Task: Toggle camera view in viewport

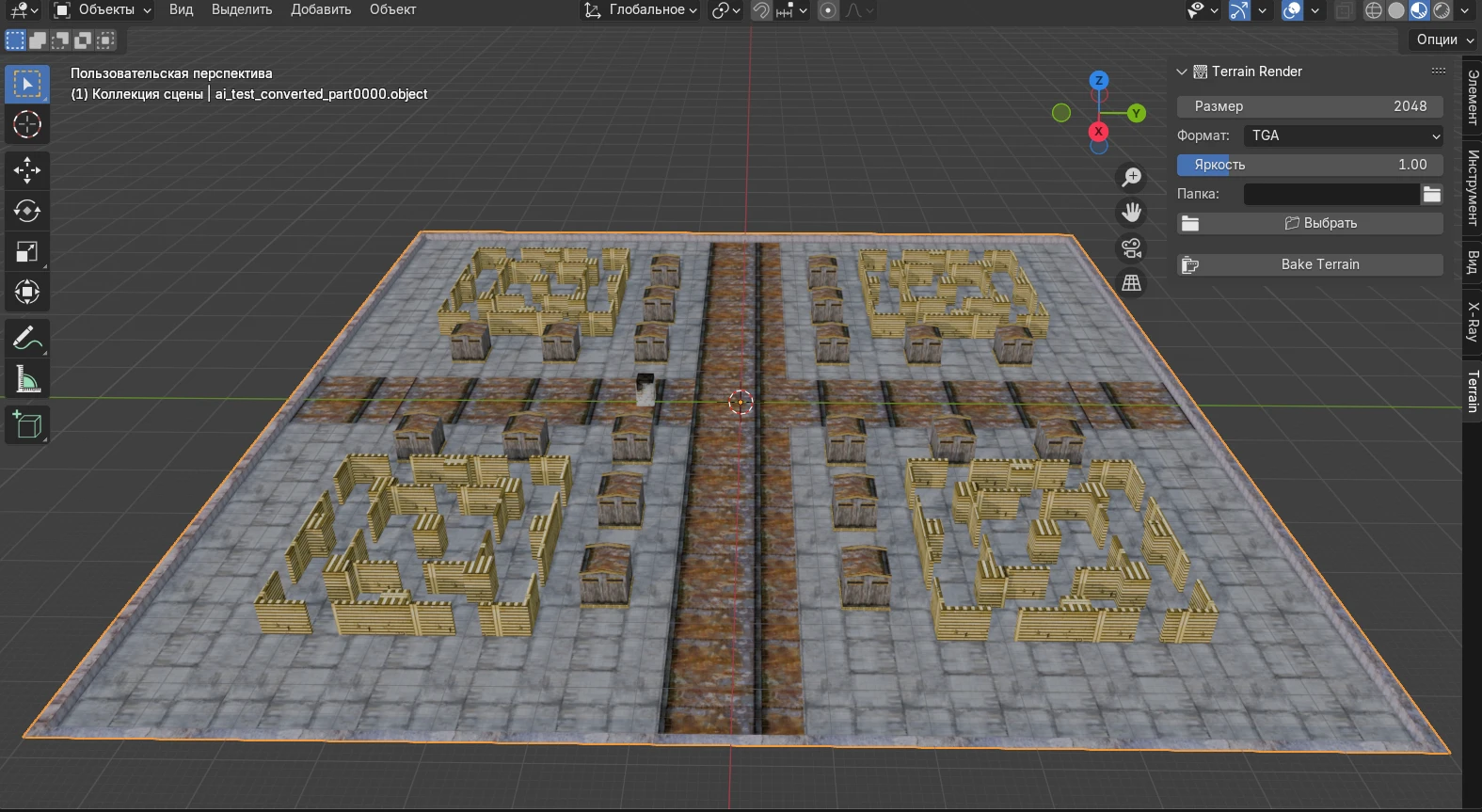Action: tap(1131, 247)
